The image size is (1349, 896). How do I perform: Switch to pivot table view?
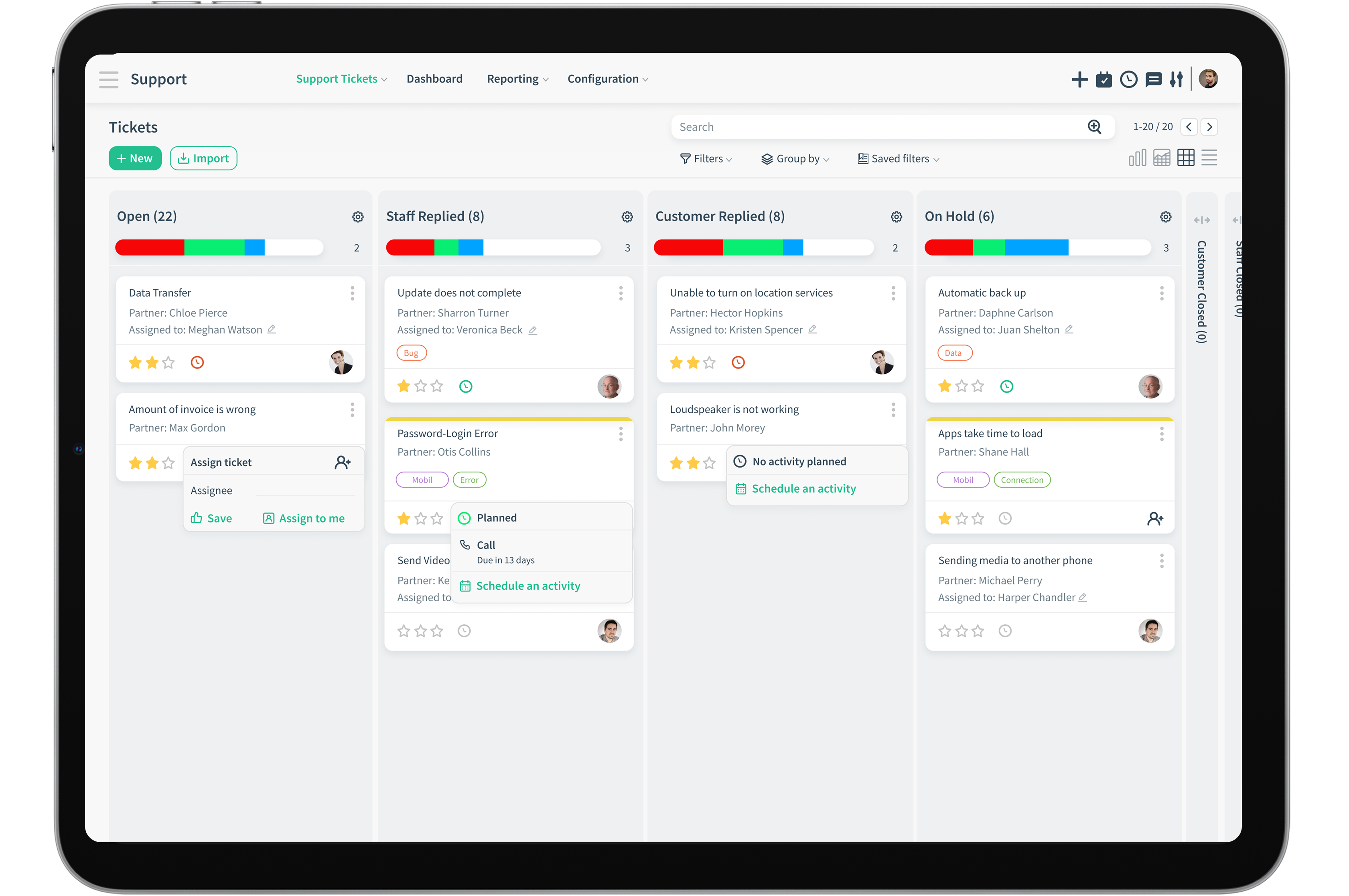1162,158
